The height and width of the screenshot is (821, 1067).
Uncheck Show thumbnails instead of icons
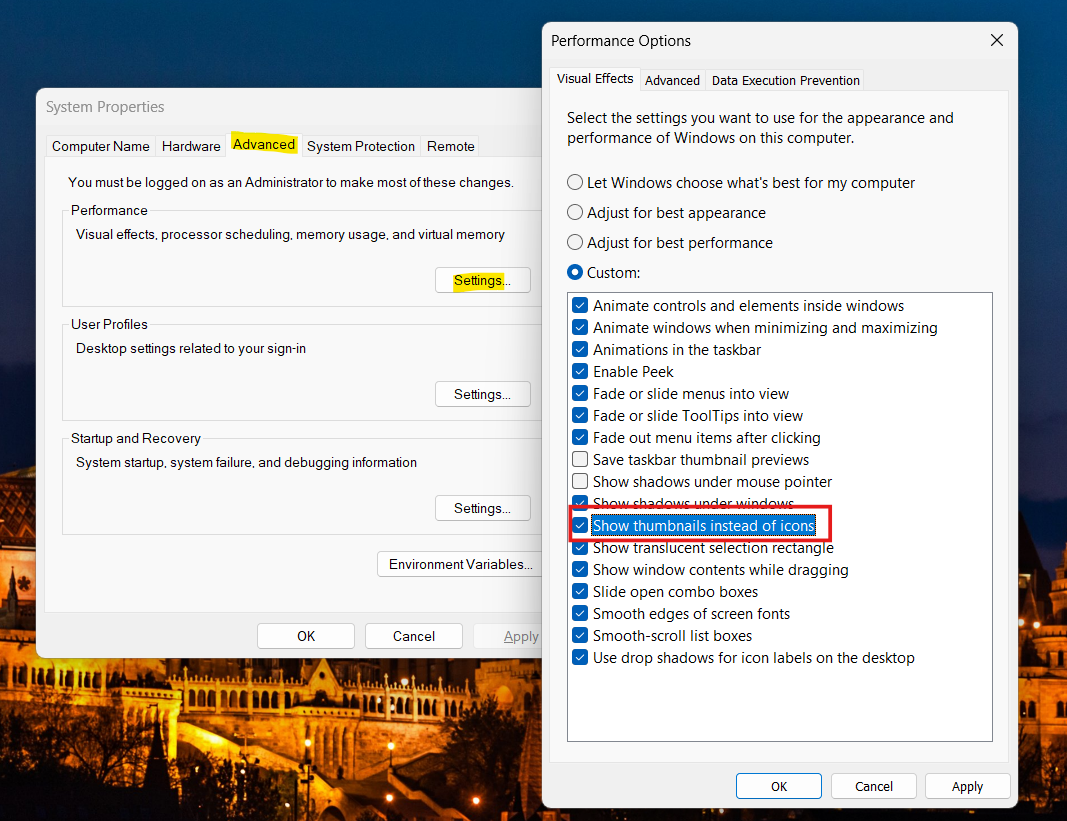pyautogui.click(x=580, y=526)
